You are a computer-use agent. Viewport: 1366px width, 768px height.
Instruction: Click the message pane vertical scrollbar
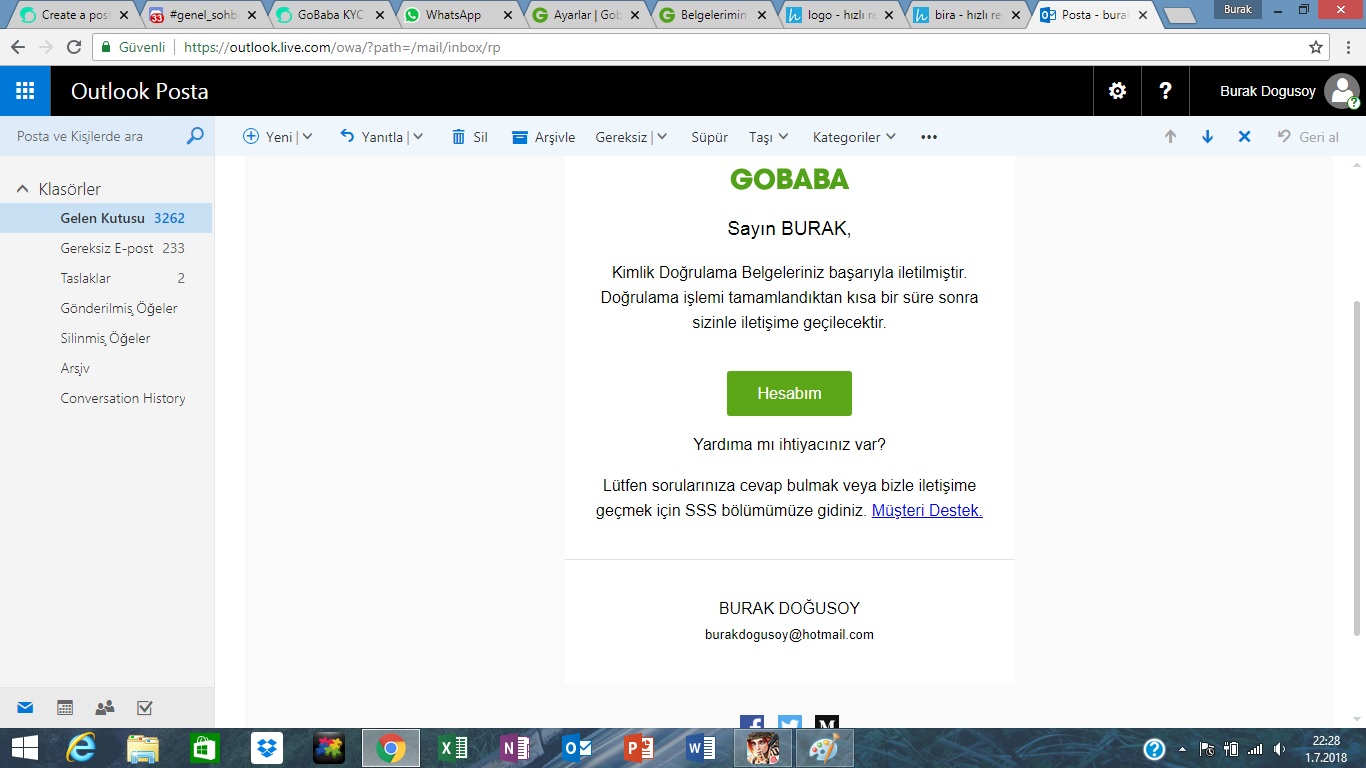pos(1356,468)
